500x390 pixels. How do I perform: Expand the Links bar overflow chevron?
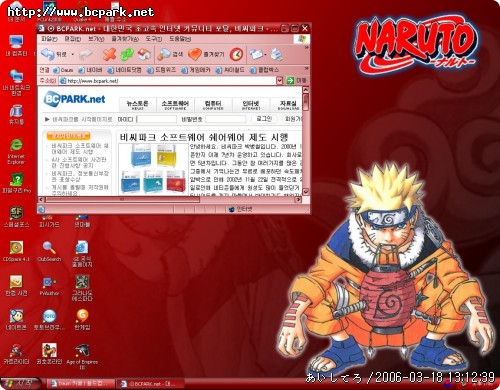pyautogui.click(x=306, y=69)
